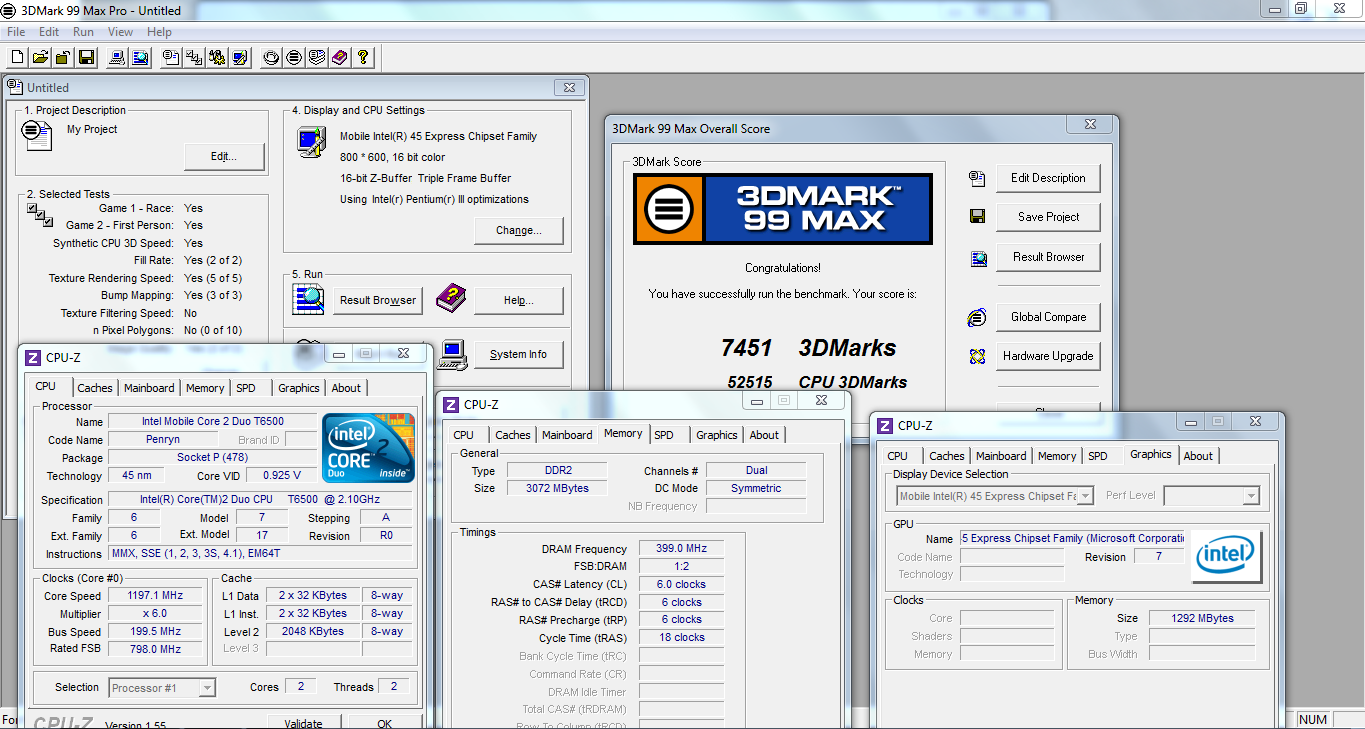Open the Edit menu
The image size is (1365, 729).
click(x=49, y=32)
